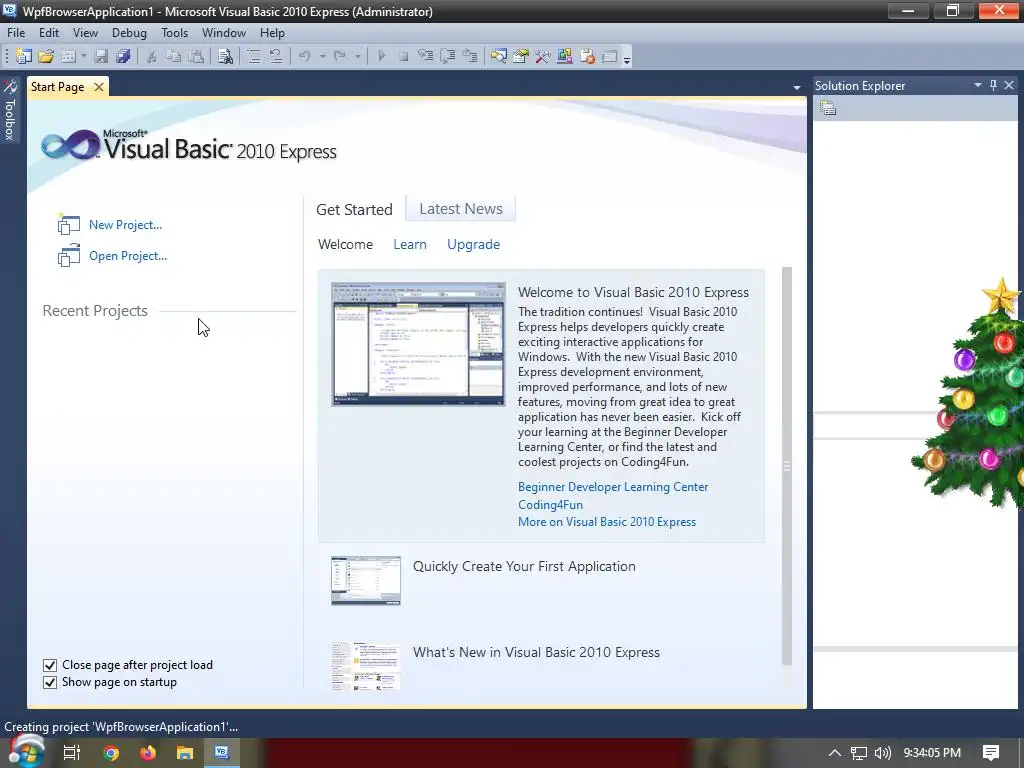Open Beginner Developer Learning Center link
Image resolution: width=1024 pixels, height=768 pixels.
pyautogui.click(x=613, y=487)
